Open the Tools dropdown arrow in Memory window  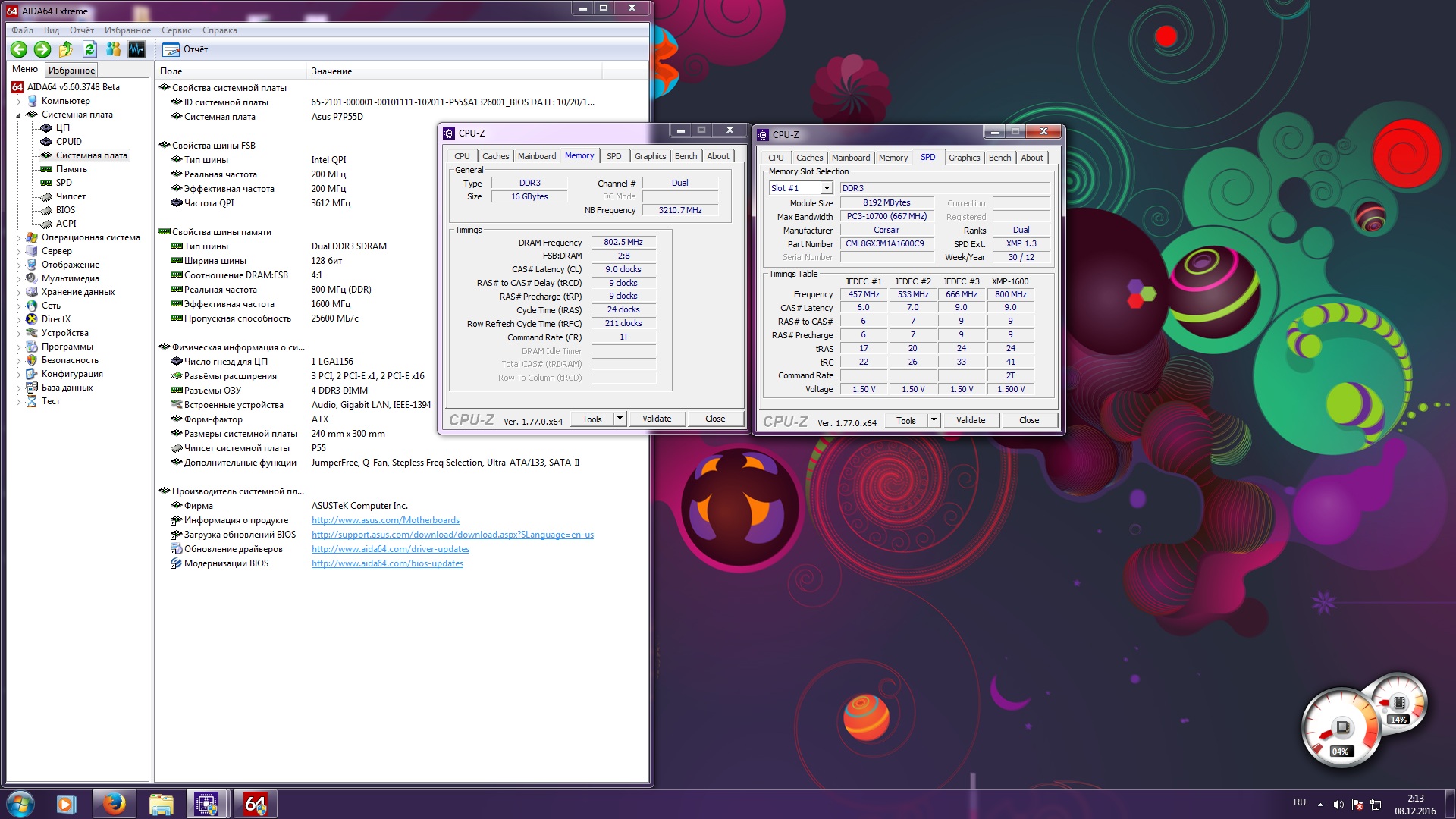(620, 419)
